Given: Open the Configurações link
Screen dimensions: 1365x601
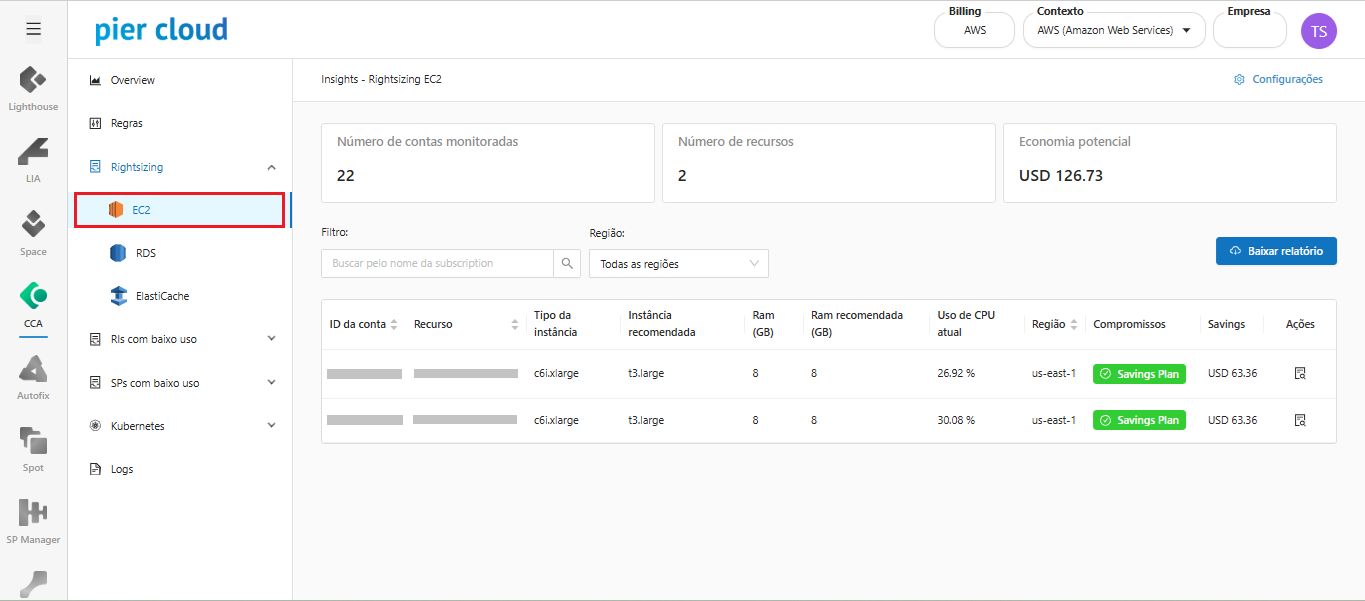Looking at the screenshot, I should [x=1278, y=79].
